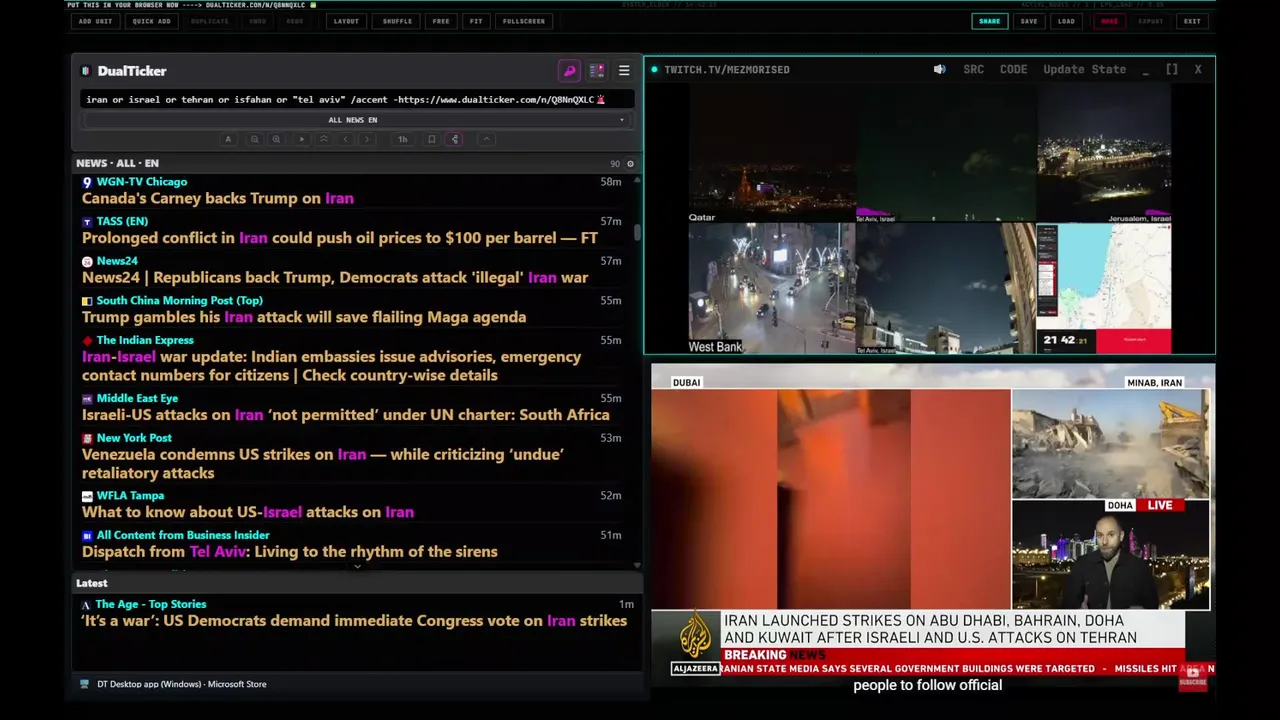Viewport: 1280px width, 720px height.
Task: Maximize the Twitch unit with bracket icon
Action: (x=1171, y=69)
